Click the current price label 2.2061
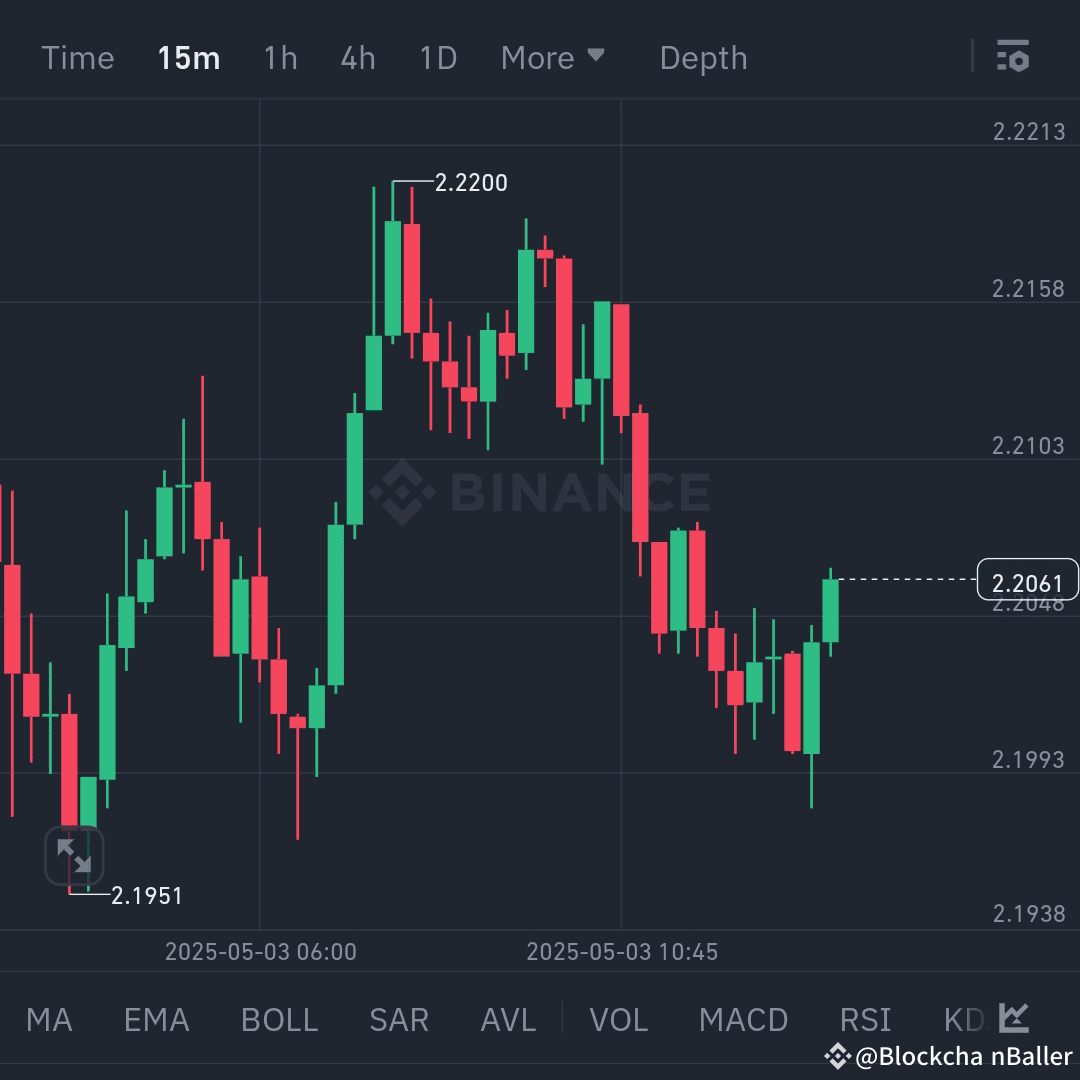 [1026, 580]
